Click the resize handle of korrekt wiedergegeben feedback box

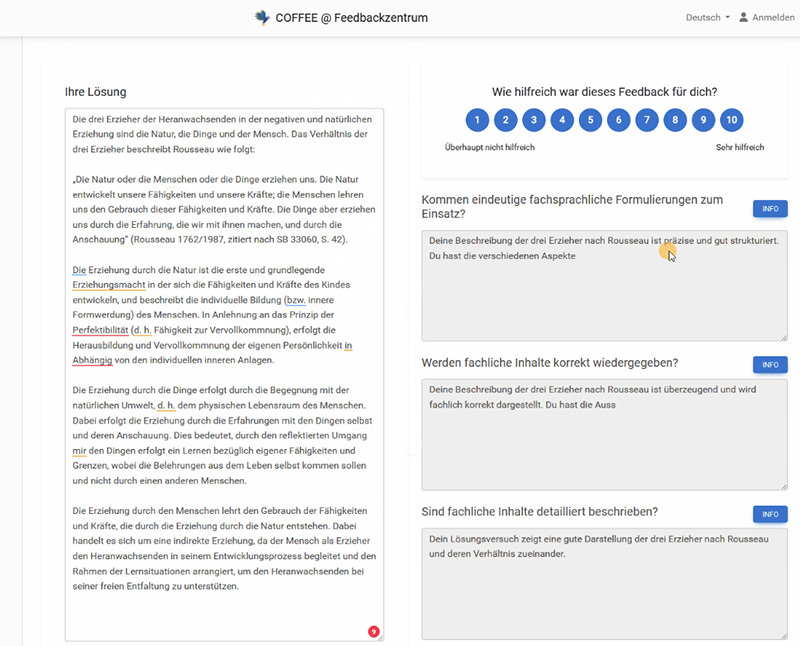point(784,486)
